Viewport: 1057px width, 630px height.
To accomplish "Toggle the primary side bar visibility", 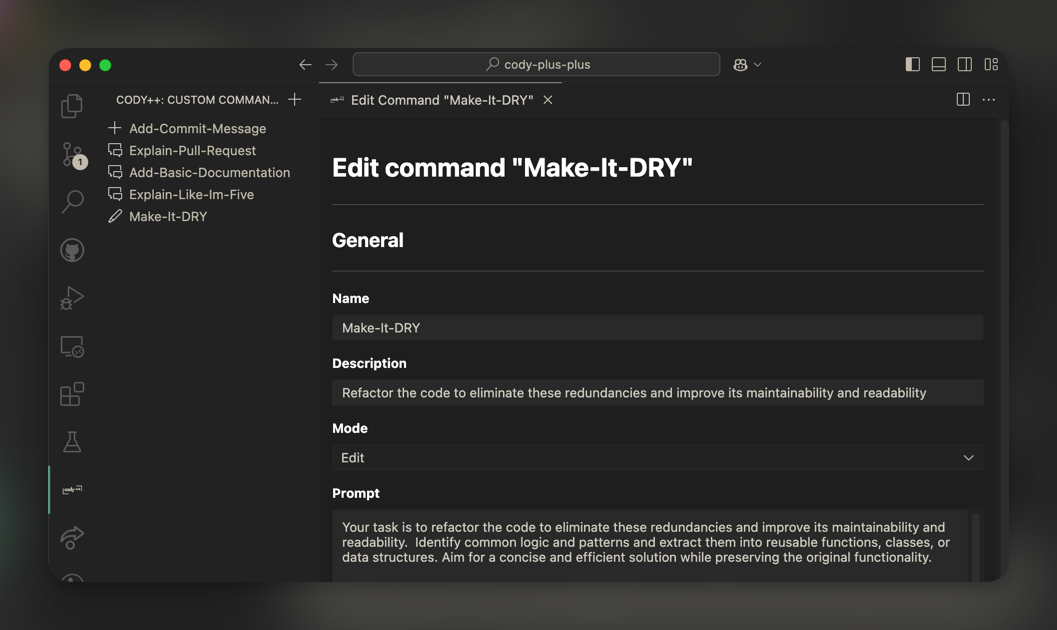I will click(x=912, y=64).
